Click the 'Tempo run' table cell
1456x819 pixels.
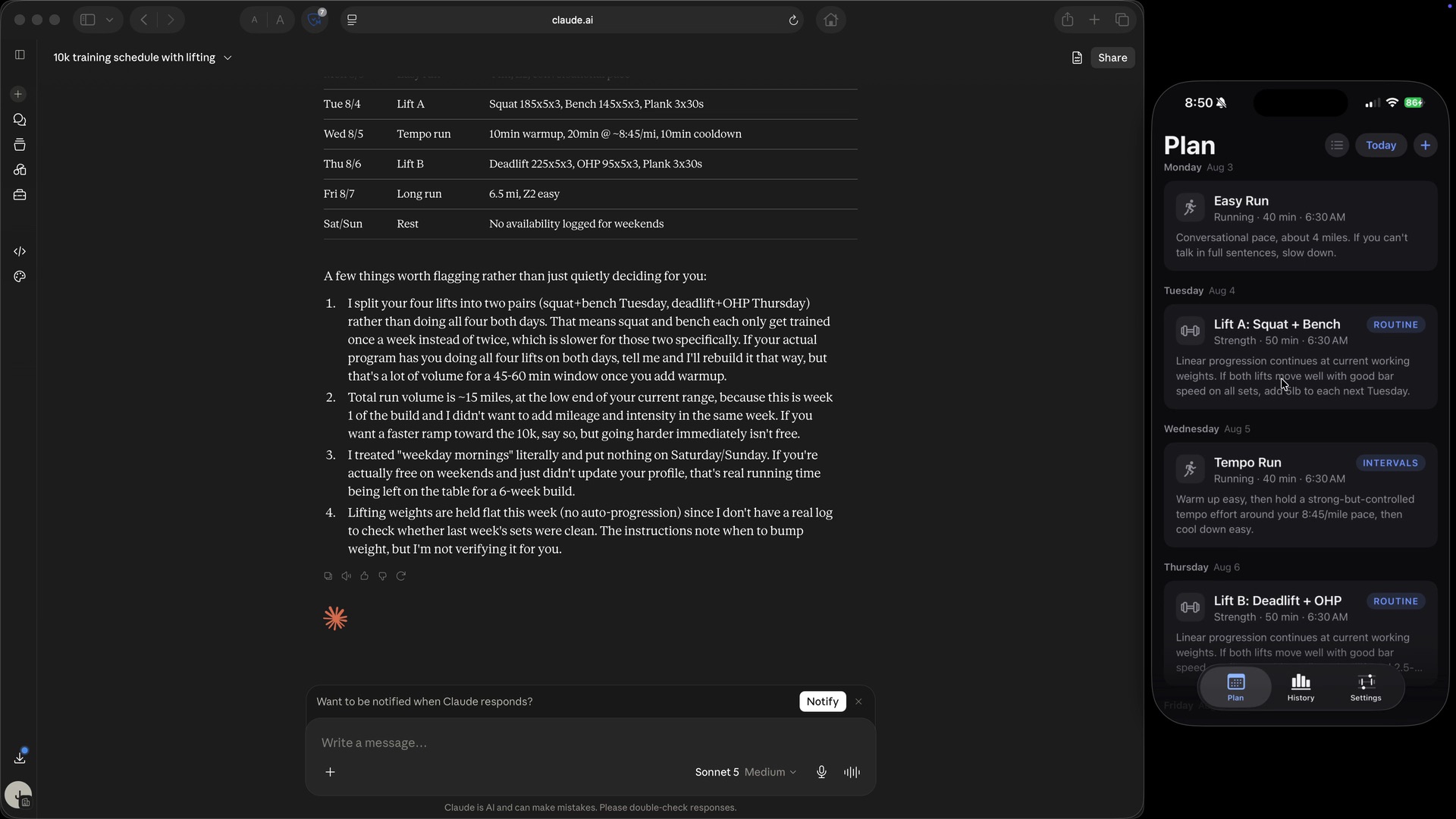click(424, 134)
